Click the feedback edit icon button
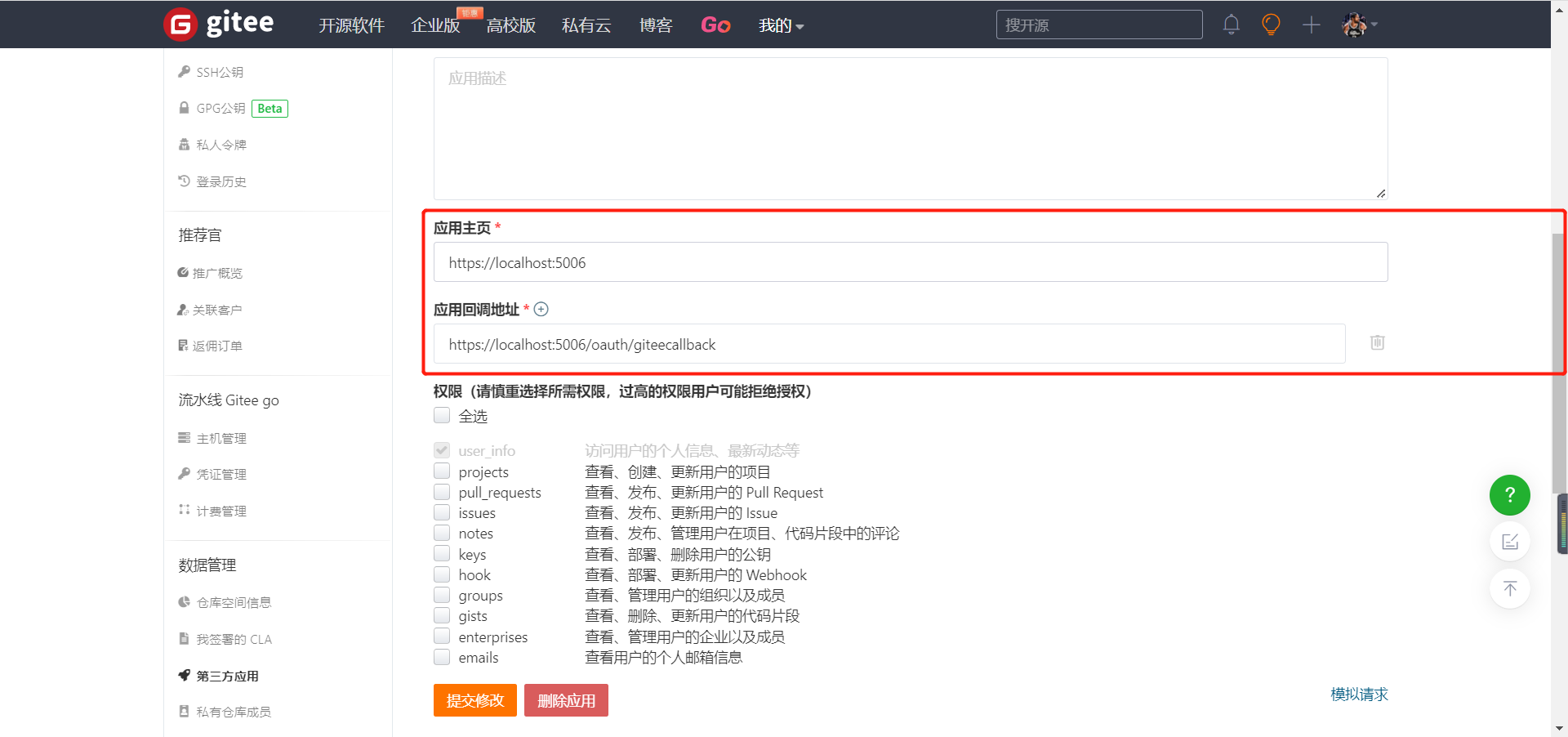 pyautogui.click(x=1509, y=542)
